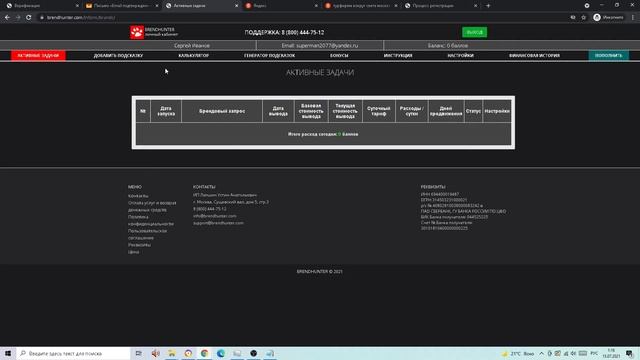Show hidden system tray icons
This screenshot has height=360, width=640.
coord(542,353)
